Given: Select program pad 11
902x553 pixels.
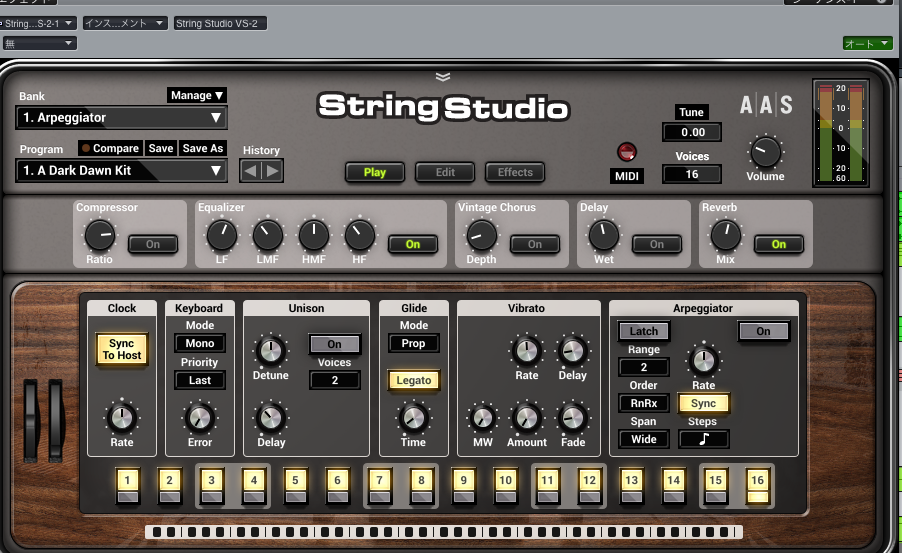Looking at the screenshot, I should tap(548, 487).
